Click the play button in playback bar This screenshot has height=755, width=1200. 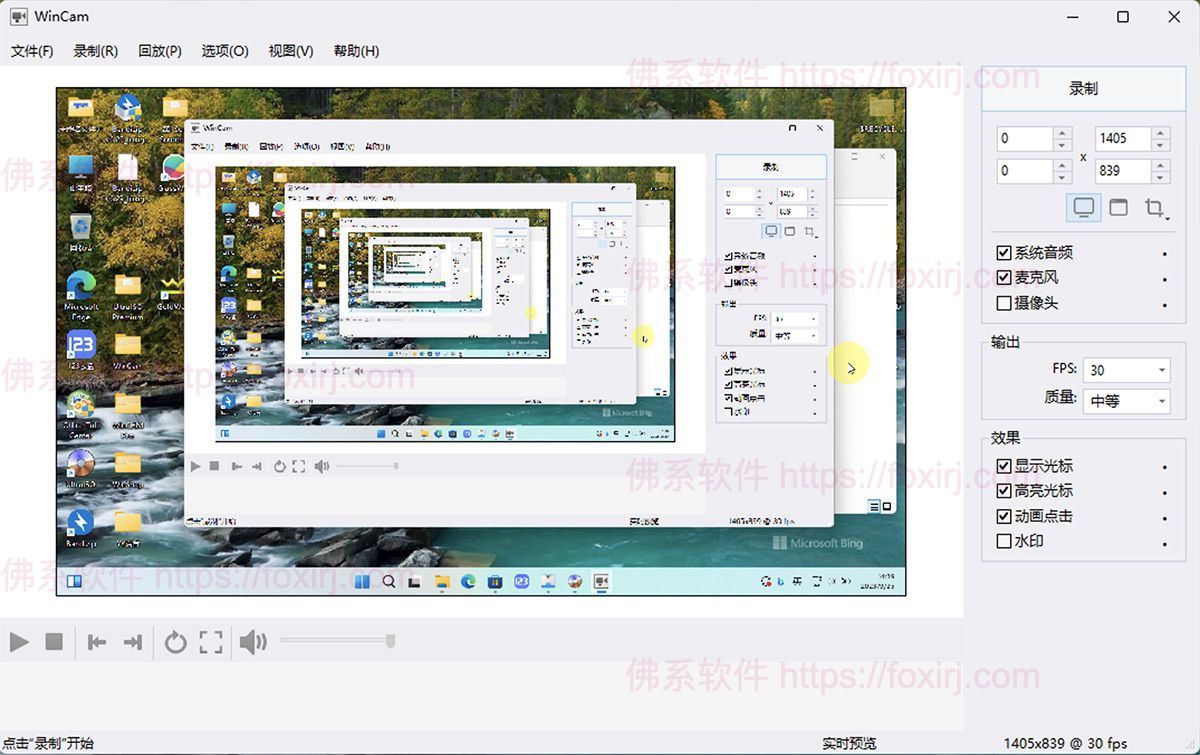point(19,642)
